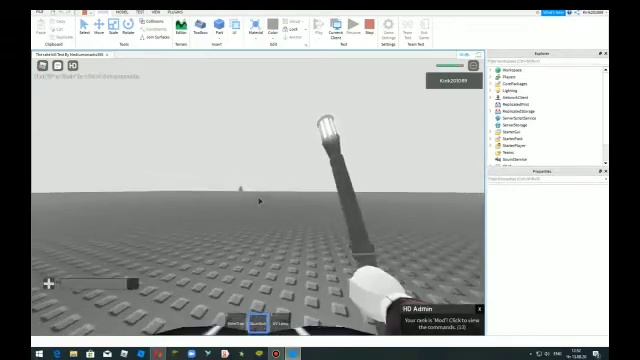640x360 pixels.
Task: Expand the Workspace node
Action: tap(491, 70)
